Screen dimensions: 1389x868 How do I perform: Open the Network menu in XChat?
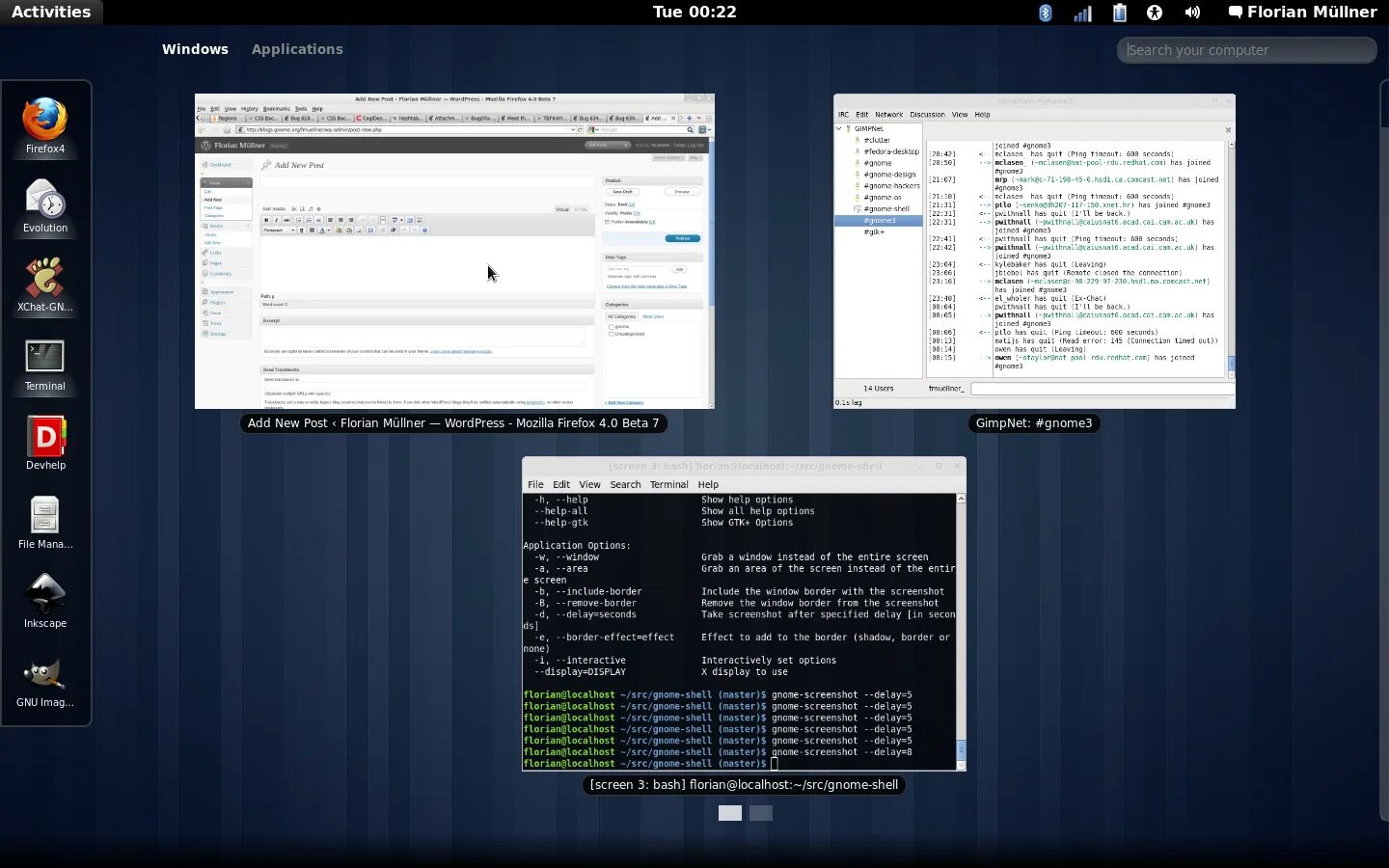point(888,114)
